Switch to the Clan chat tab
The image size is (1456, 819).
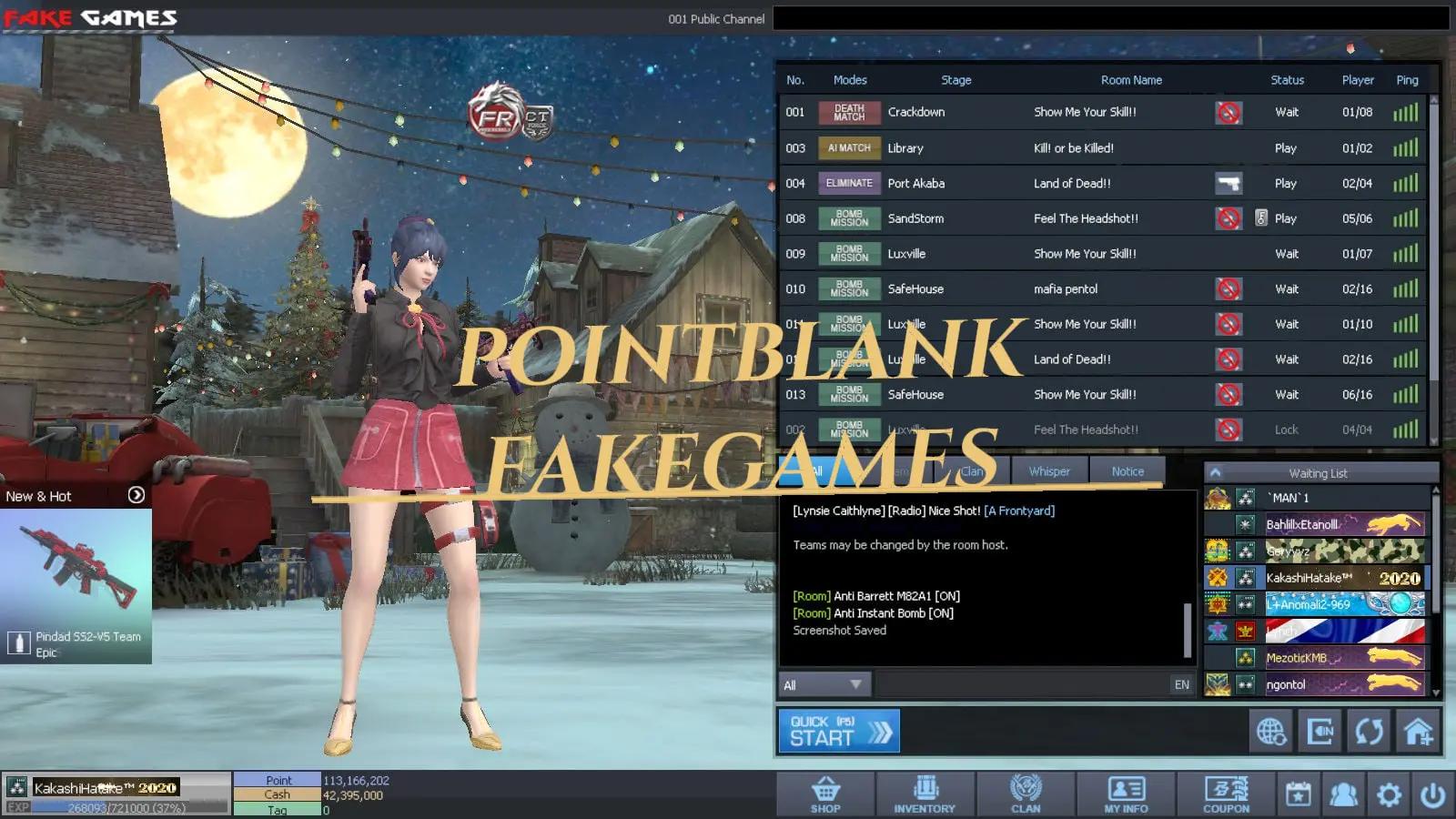point(972,471)
